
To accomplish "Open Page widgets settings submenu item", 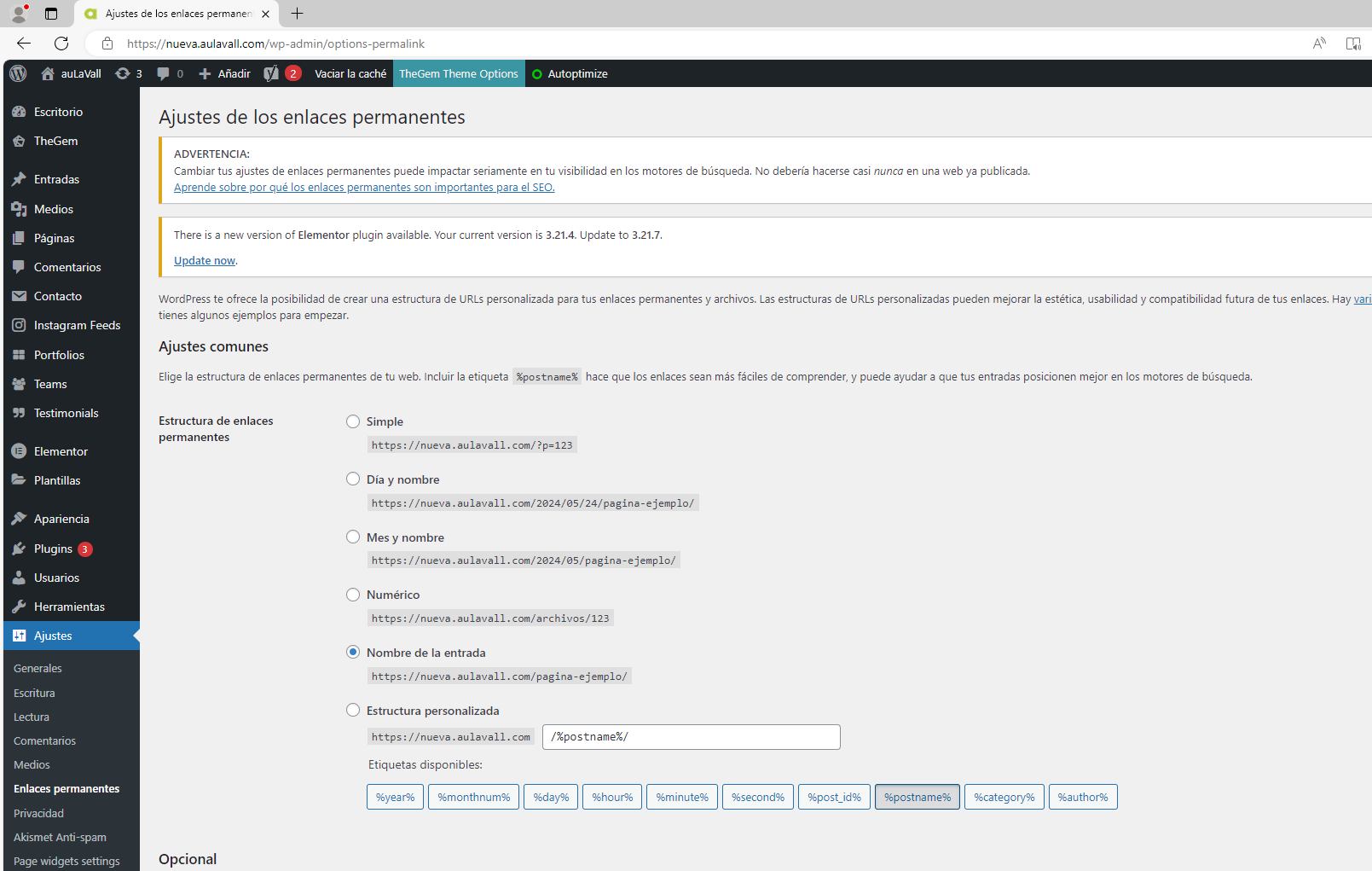I will [x=67, y=861].
